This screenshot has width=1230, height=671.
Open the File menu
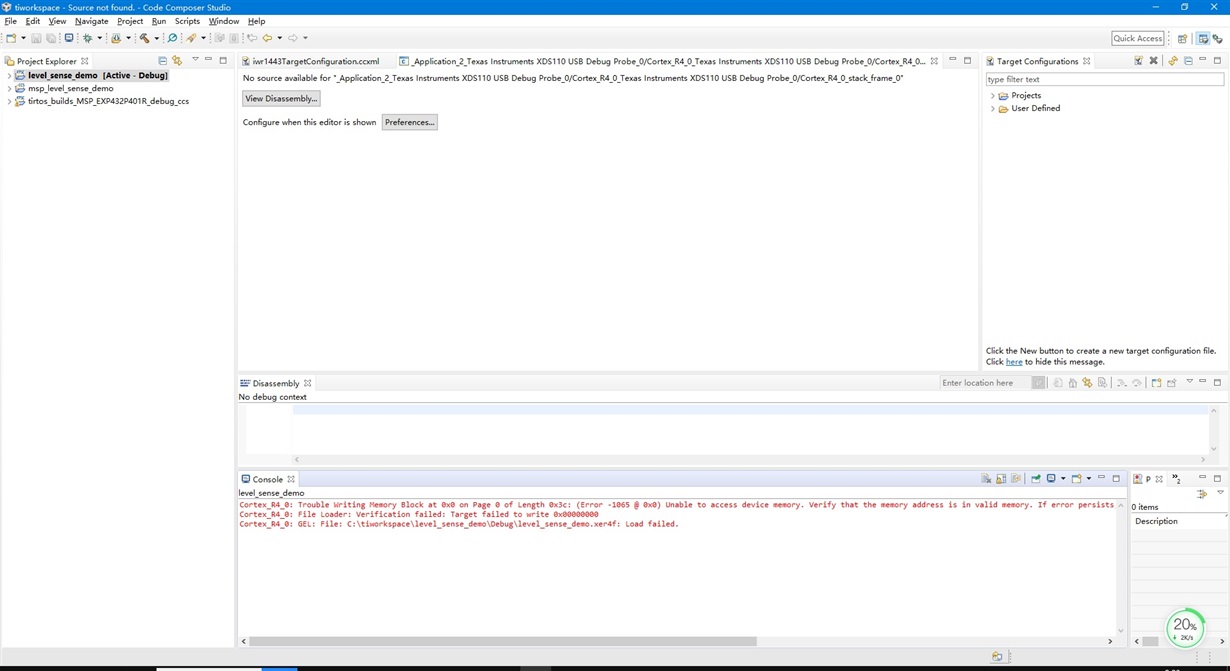point(11,21)
